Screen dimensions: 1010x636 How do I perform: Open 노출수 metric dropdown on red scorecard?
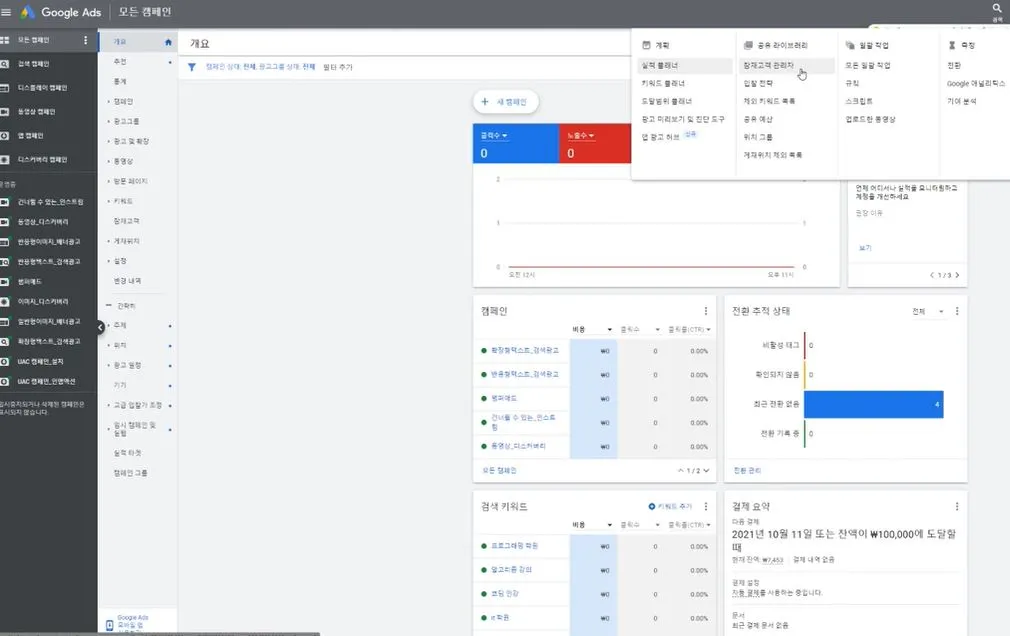pyautogui.click(x=580, y=135)
